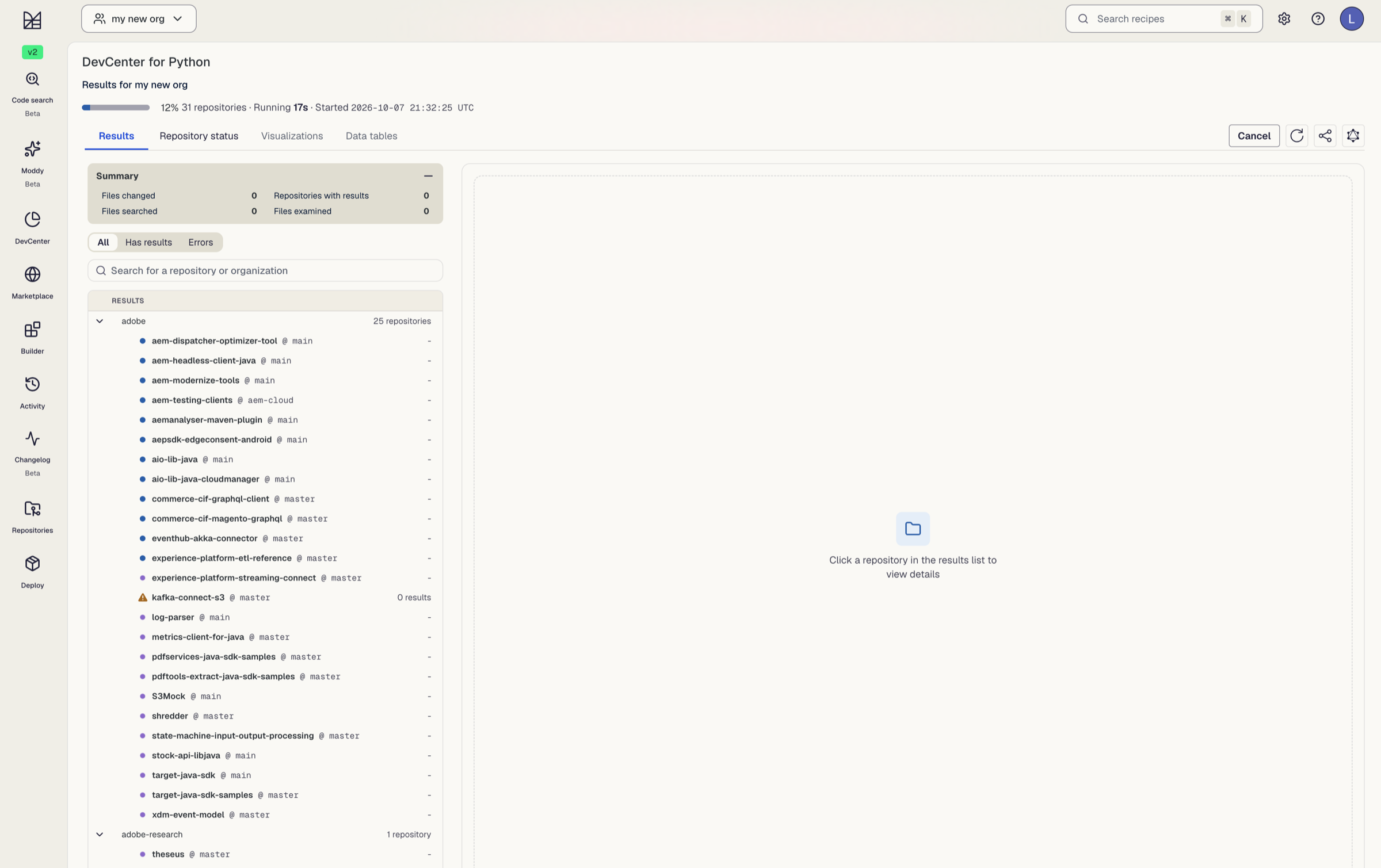Open user avatar L menu

pyautogui.click(x=1351, y=19)
